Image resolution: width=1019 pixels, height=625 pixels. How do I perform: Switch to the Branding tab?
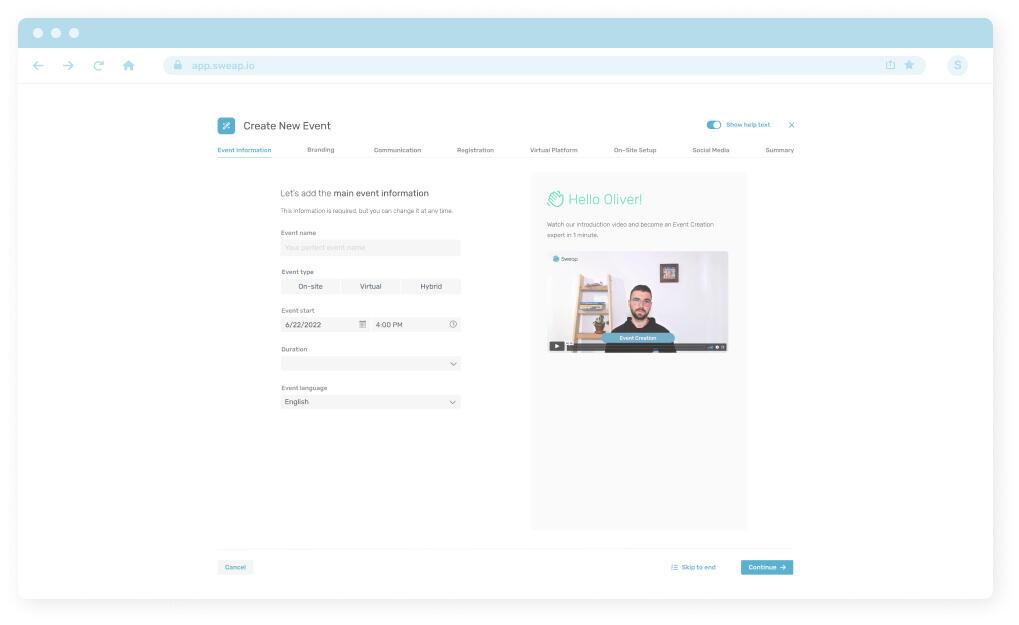point(320,150)
